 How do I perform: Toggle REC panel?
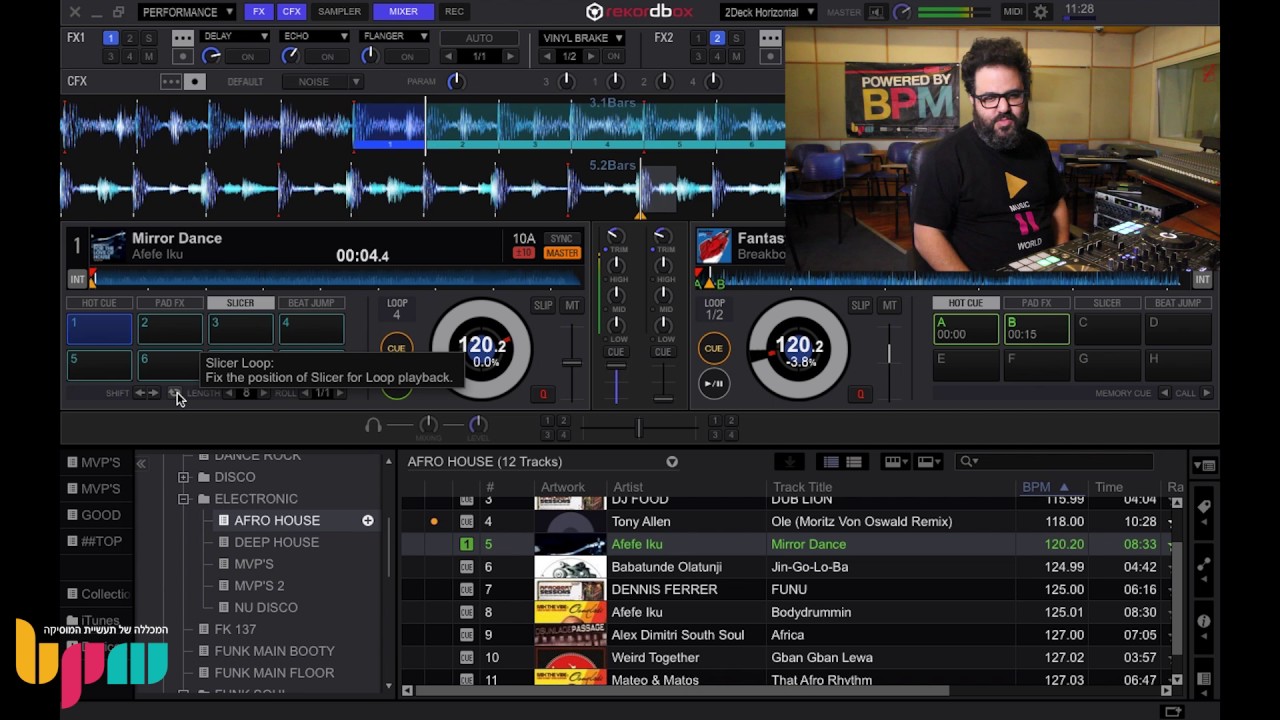[454, 12]
